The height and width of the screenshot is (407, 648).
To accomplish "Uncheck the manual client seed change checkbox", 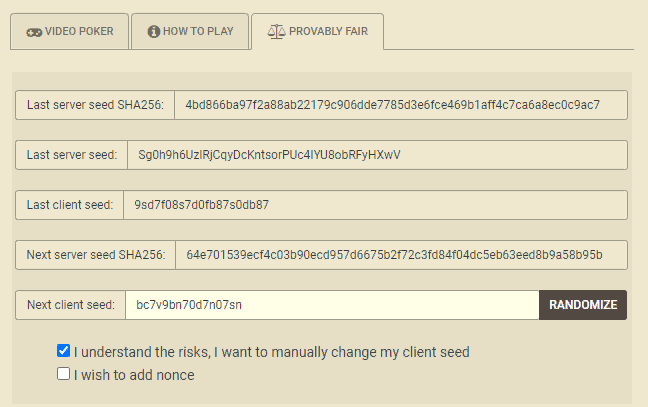I will (x=64, y=351).
